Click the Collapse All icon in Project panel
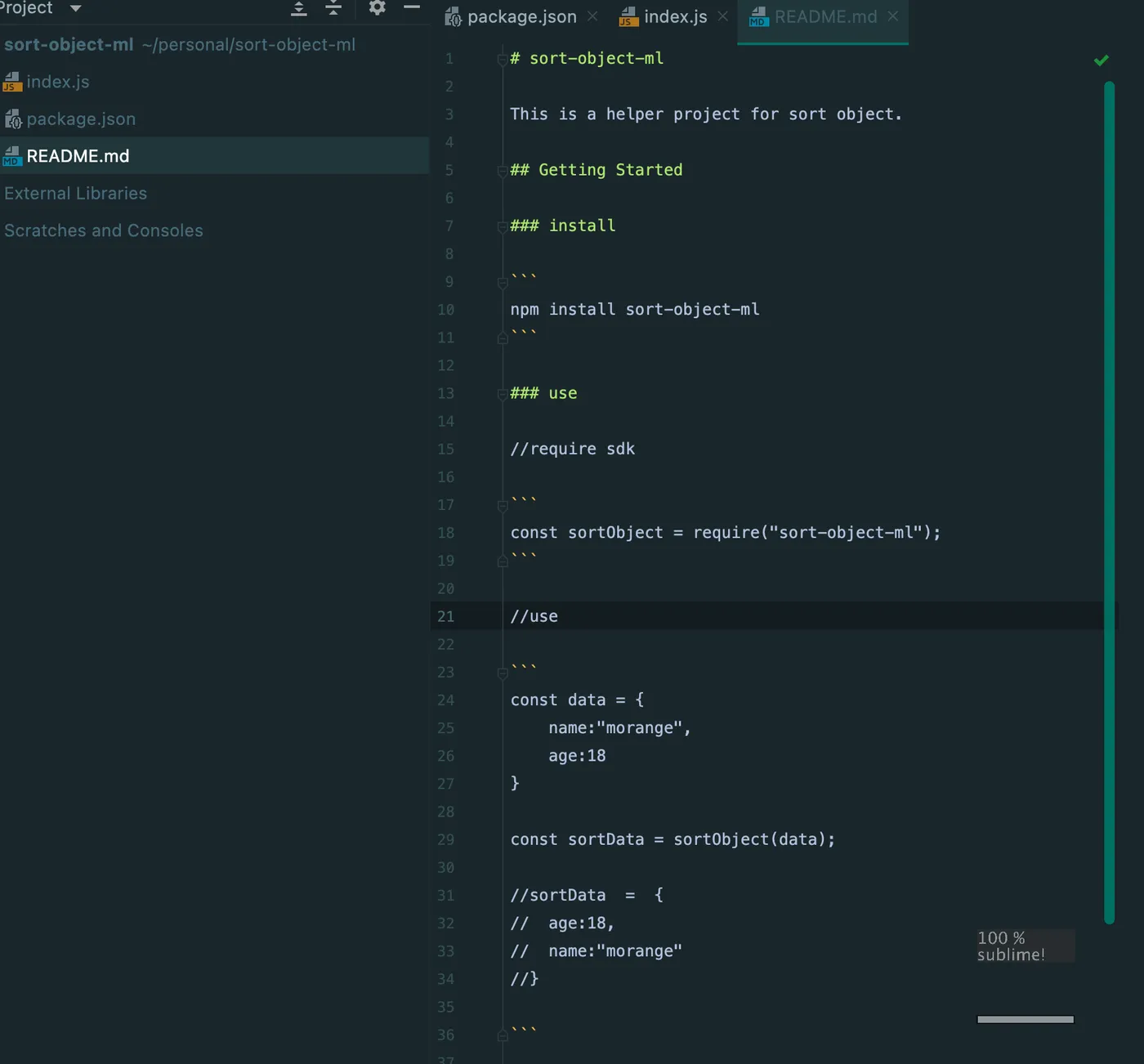 333,8
